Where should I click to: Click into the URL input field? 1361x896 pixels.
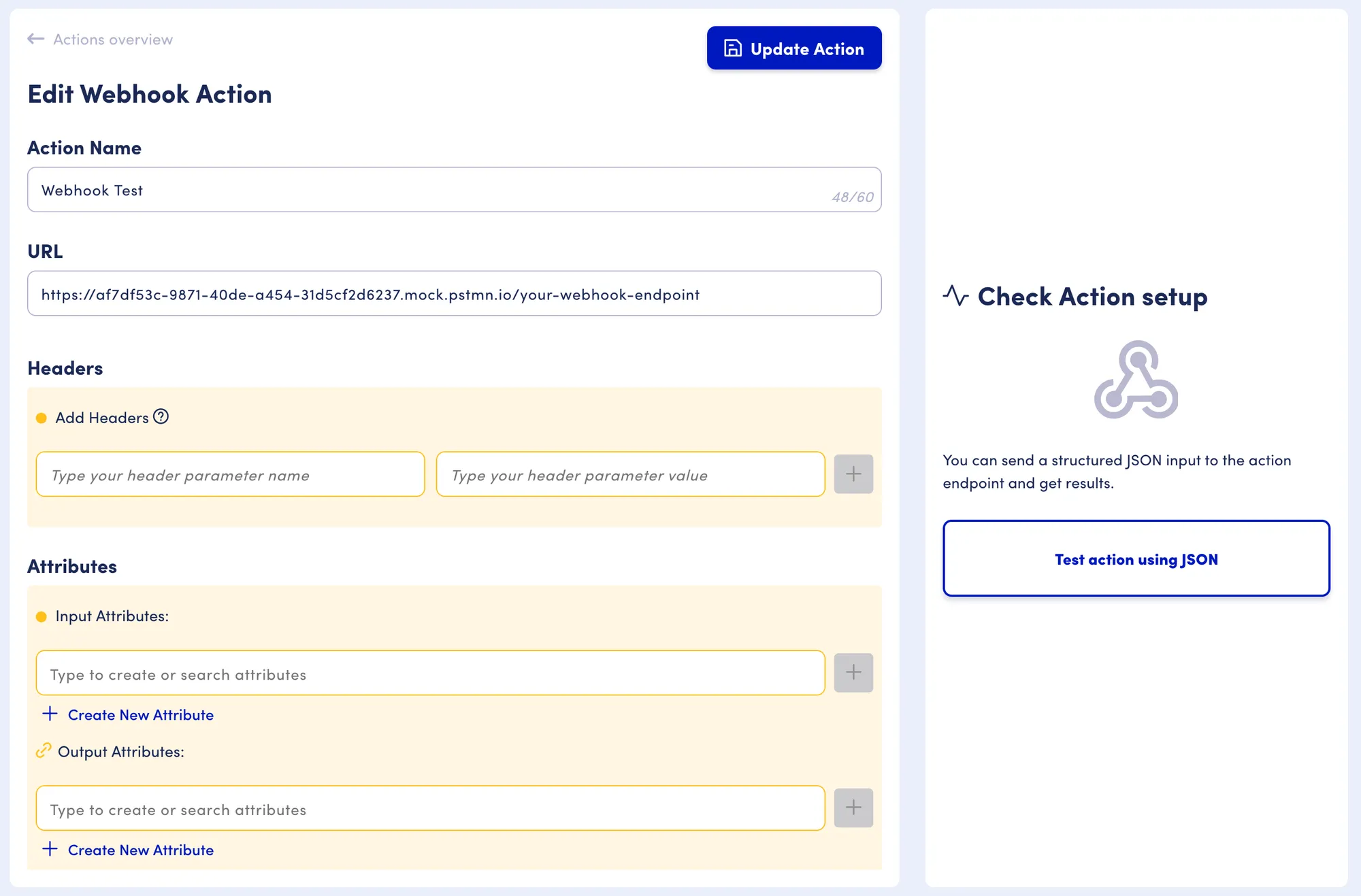[x=454, y=294]
